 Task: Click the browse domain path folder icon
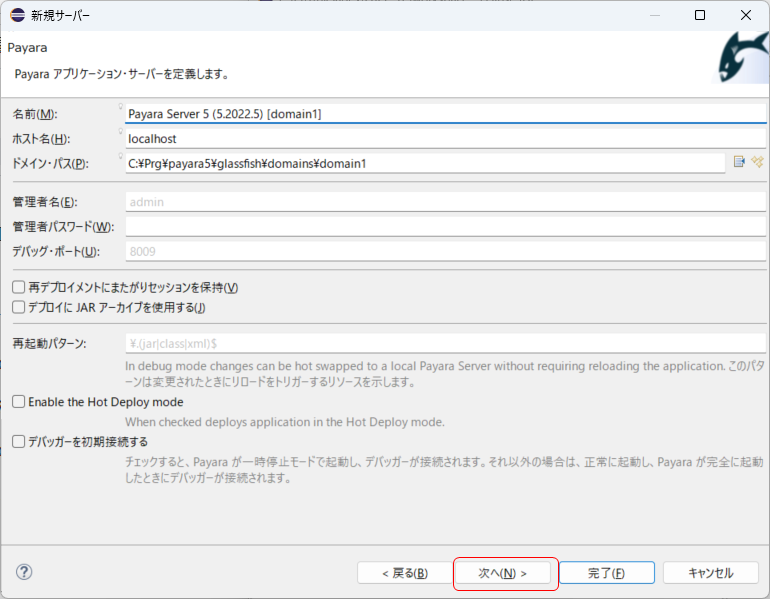pyautogui.click(x=739, y=162)
